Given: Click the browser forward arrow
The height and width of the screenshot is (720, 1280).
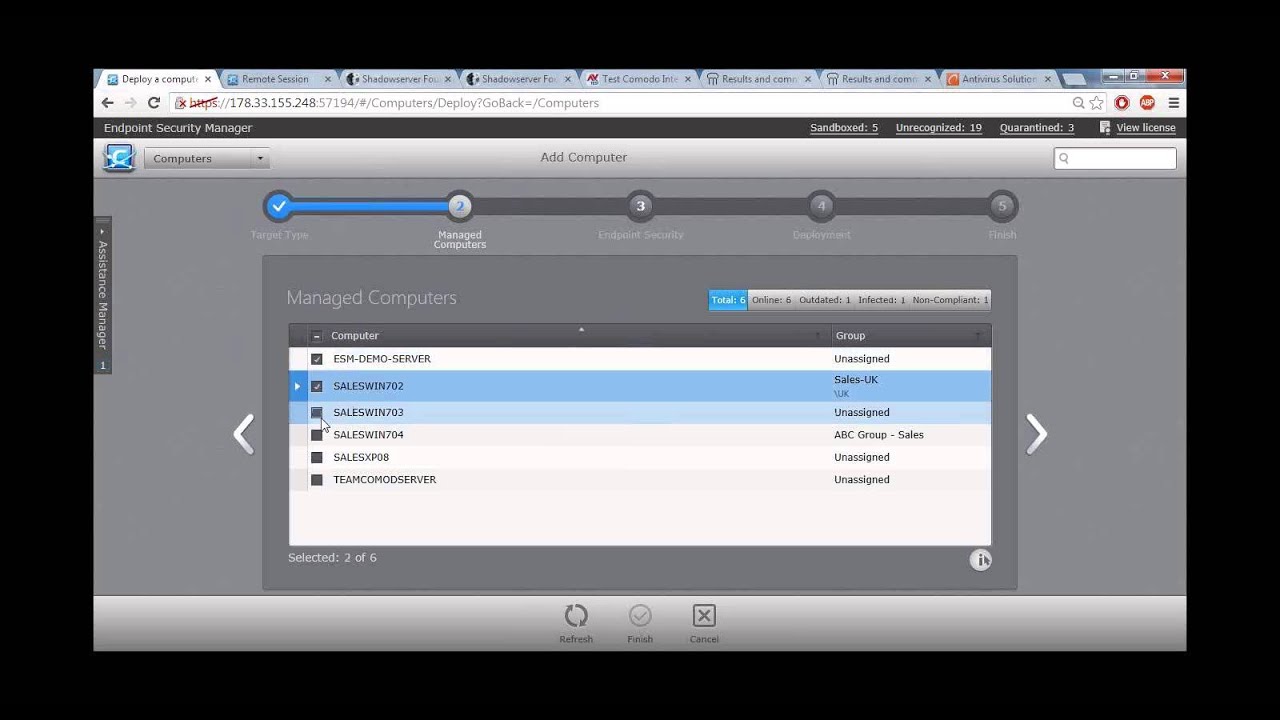Looking at the screenshot, I should pos(130,102).
